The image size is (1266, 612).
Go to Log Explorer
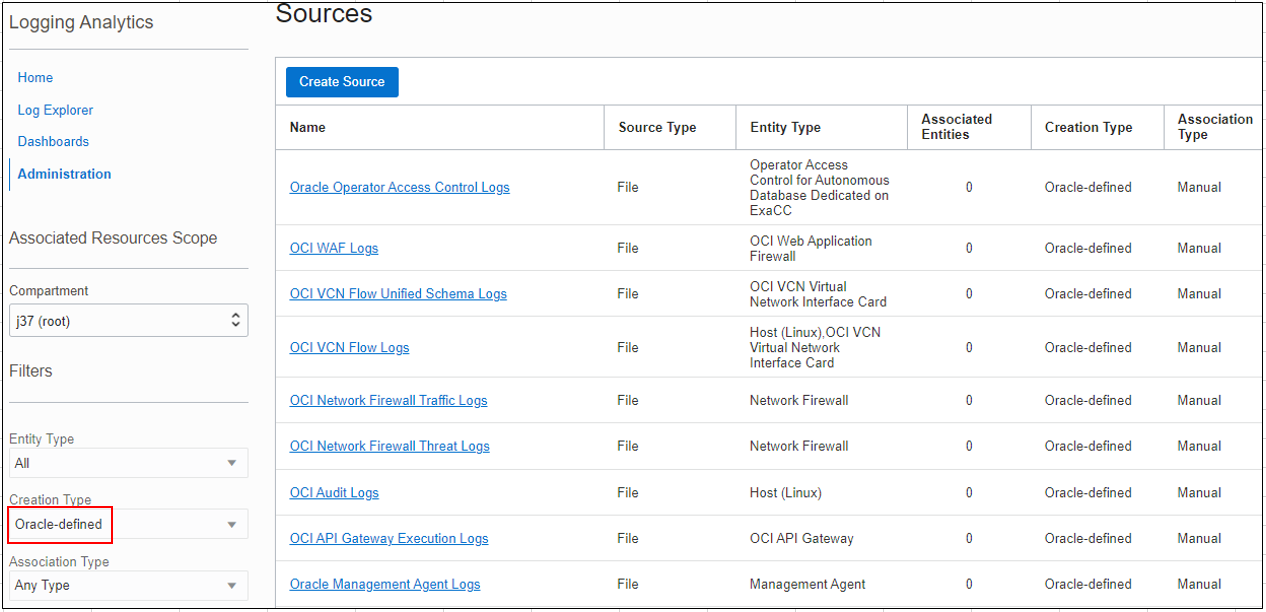pos(55,110)
